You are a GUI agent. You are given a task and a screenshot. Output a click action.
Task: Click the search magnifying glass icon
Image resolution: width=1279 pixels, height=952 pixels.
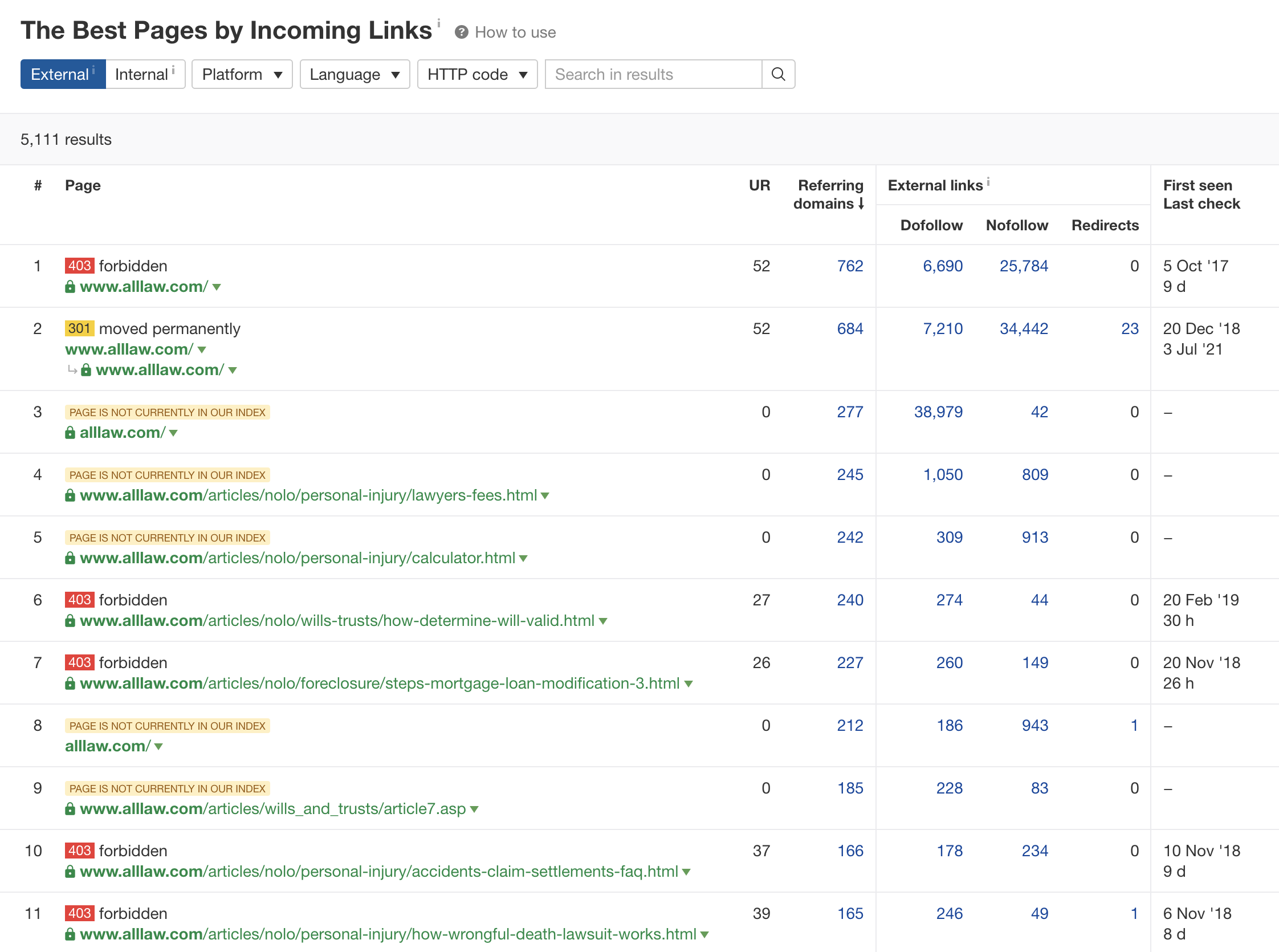click(x=779, y=74)
